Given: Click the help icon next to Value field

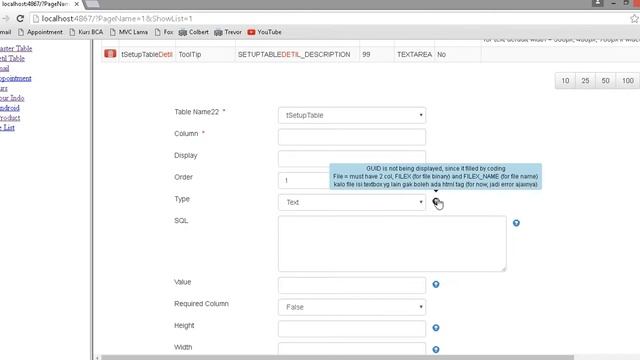Looking at the screenshot, I should [436, 284].
